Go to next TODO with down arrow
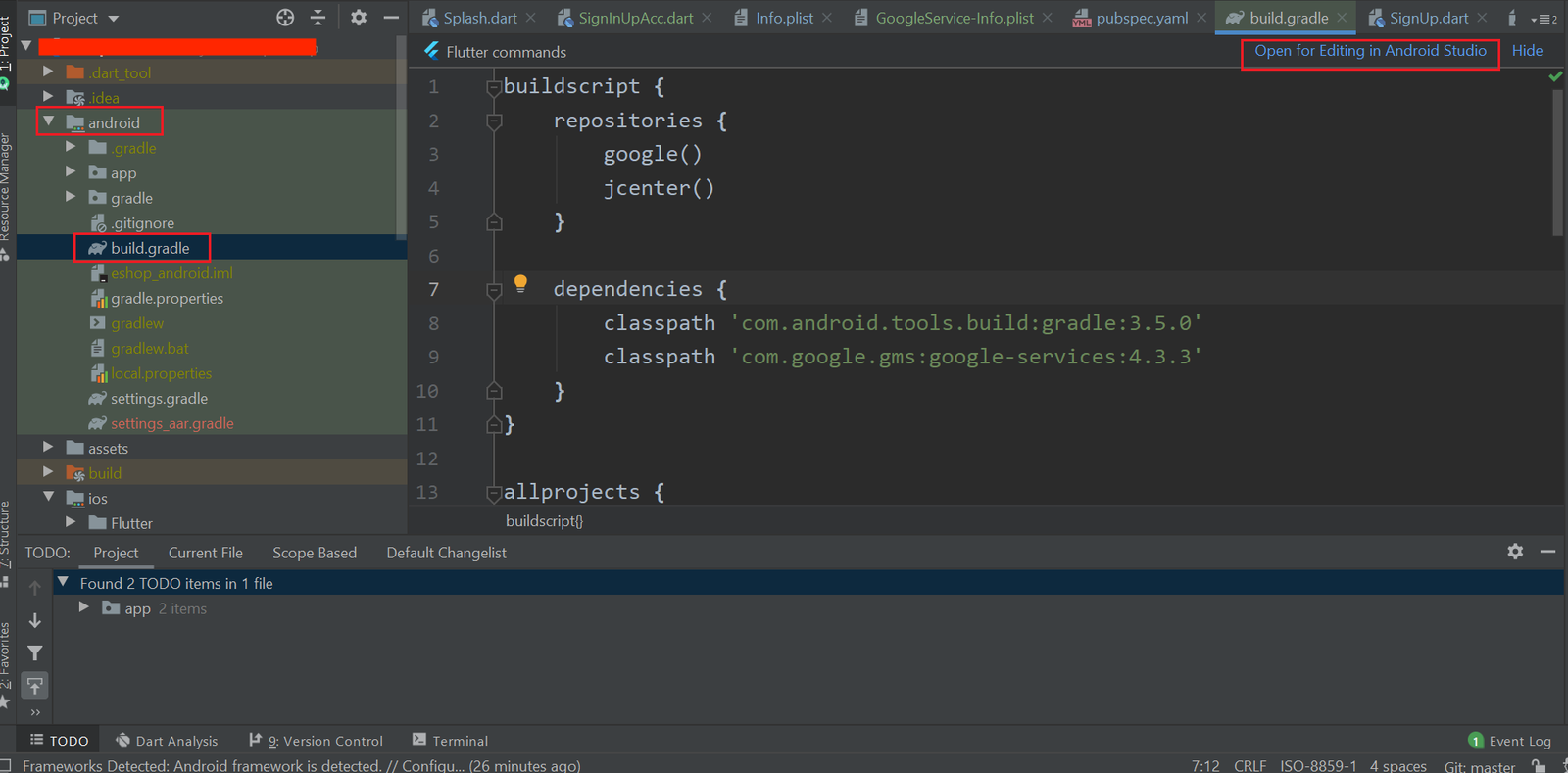The image size is (1568, 773). coord(35,621)
